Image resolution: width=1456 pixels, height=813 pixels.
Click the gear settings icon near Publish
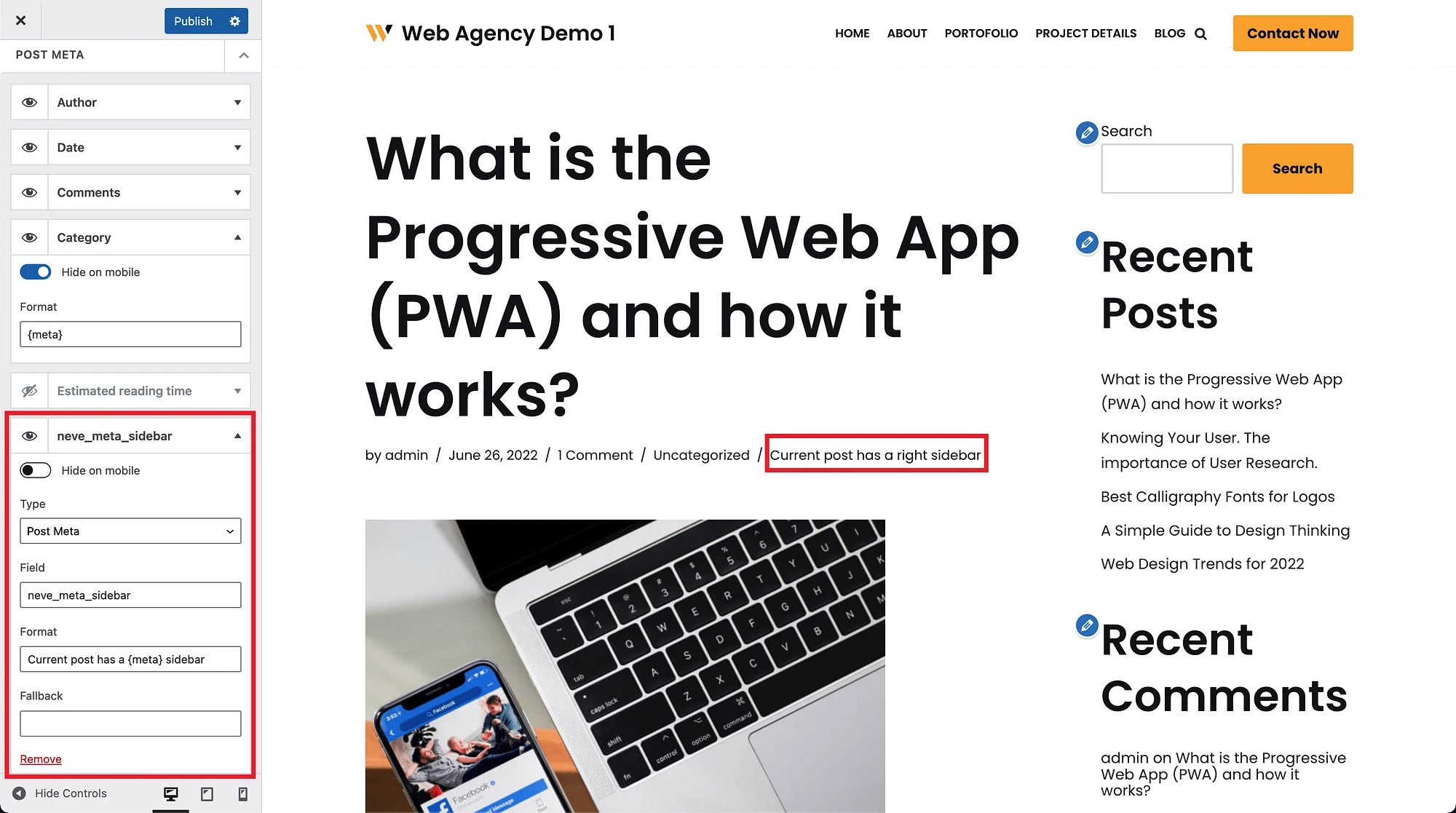click(234, 21)
